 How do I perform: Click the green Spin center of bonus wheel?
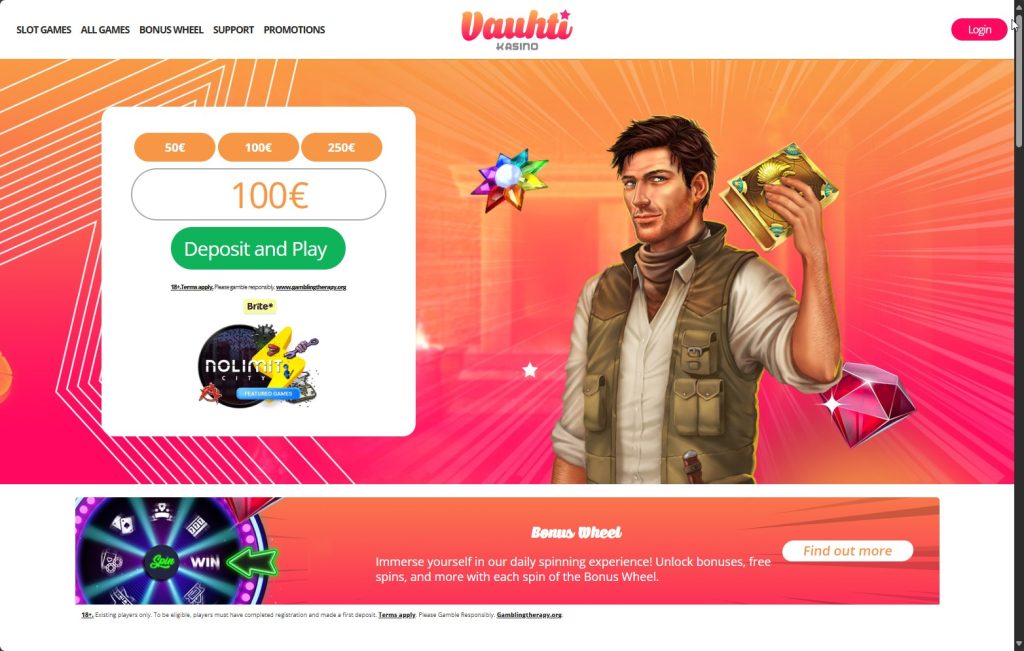[161, 562]
